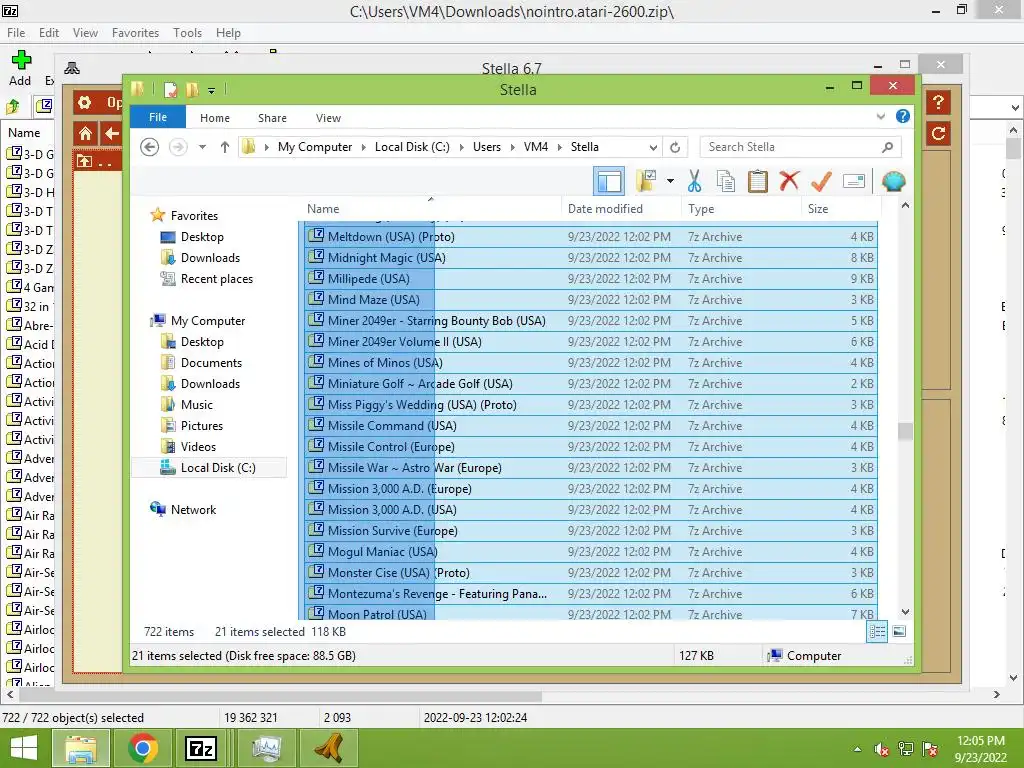Sort by the Type column header
The width and height of the screenshot is (1024, 768).
(x=741, y=208)
